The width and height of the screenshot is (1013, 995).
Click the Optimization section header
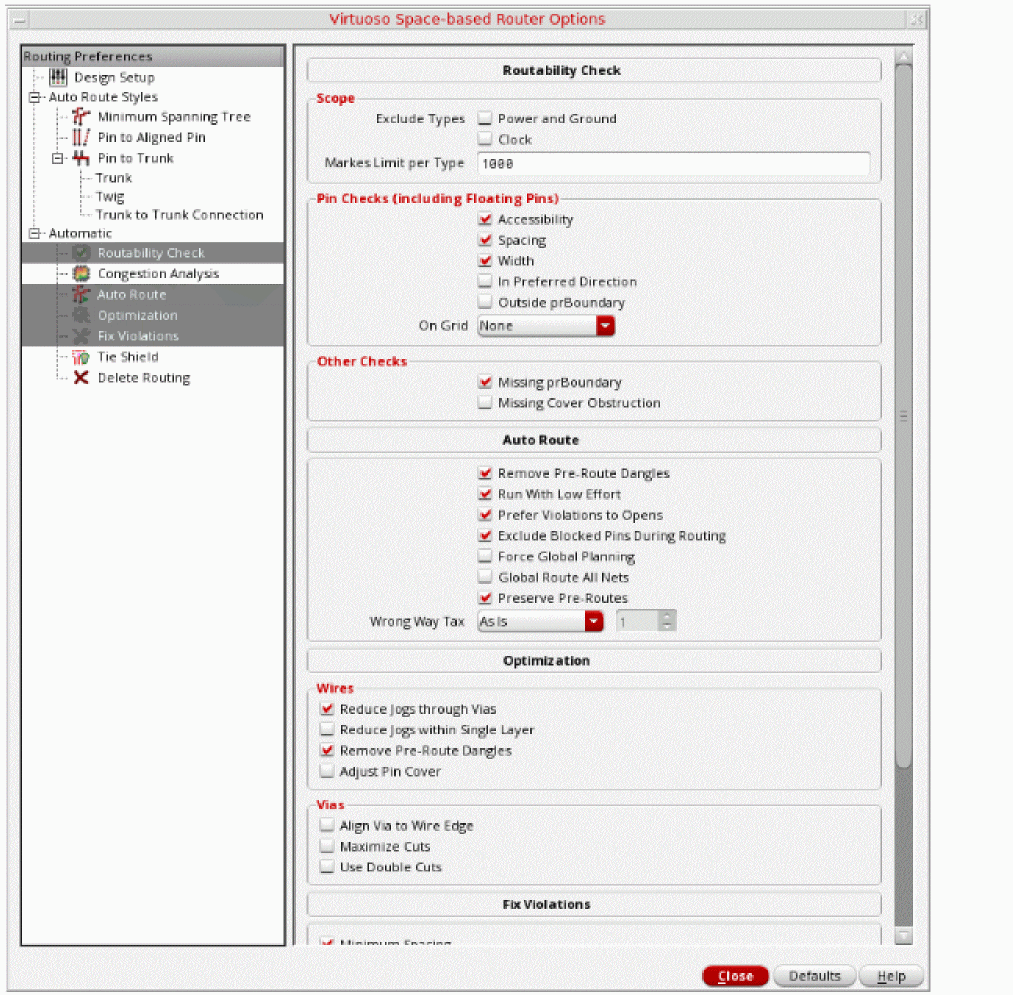(594, 661)
